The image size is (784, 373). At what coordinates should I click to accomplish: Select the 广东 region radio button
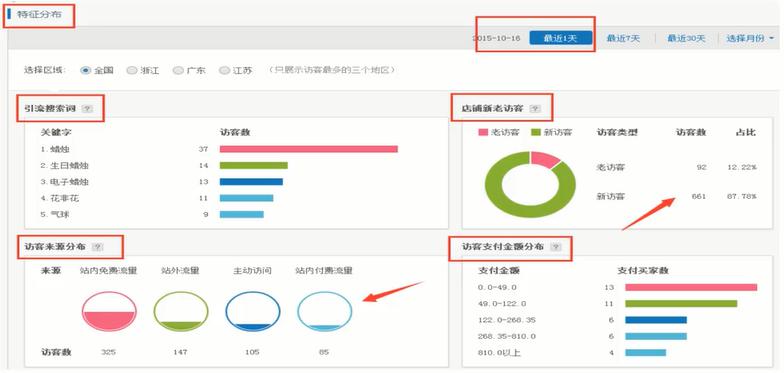coord(178,70)
